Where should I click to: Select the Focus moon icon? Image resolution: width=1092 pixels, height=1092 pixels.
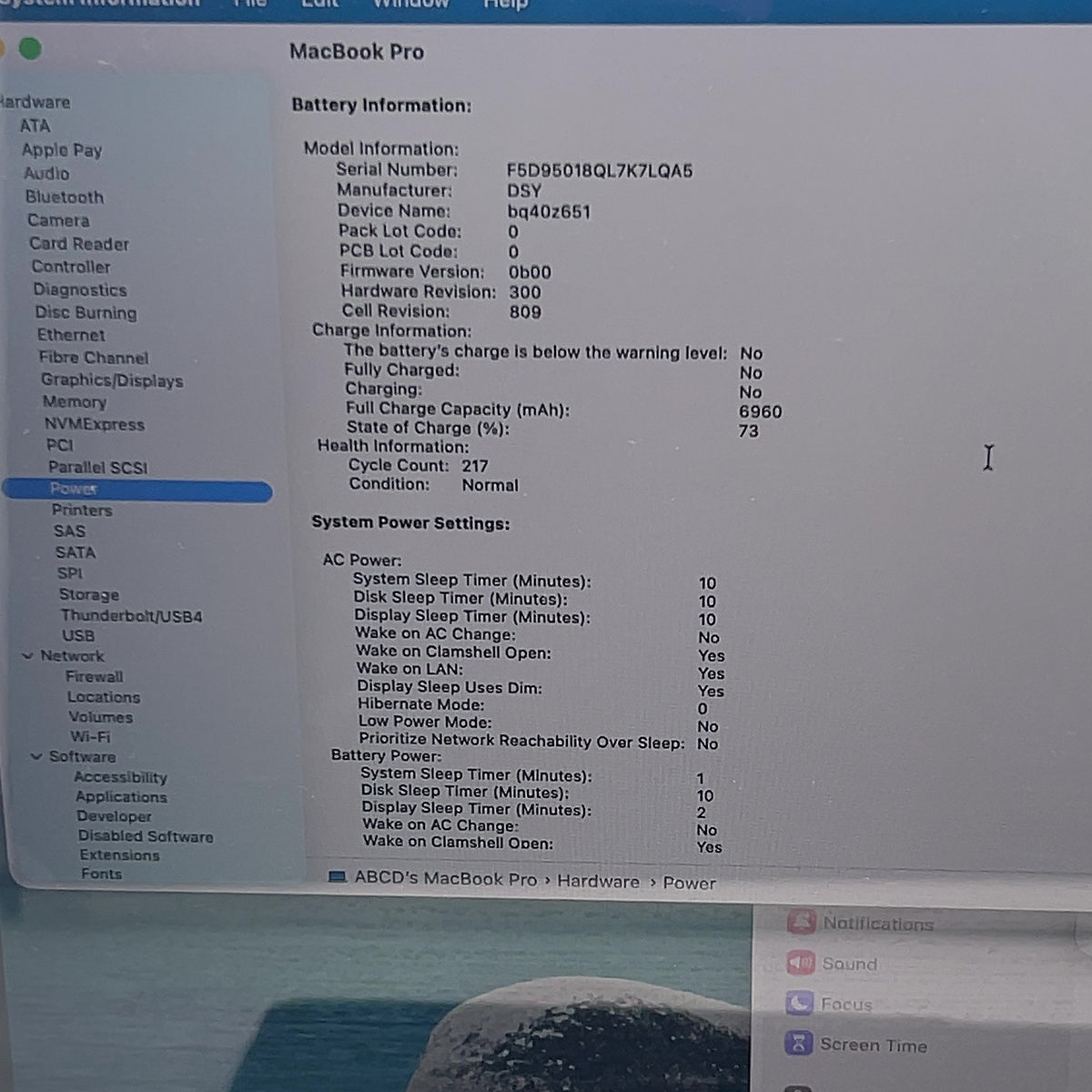[799, 1003]
